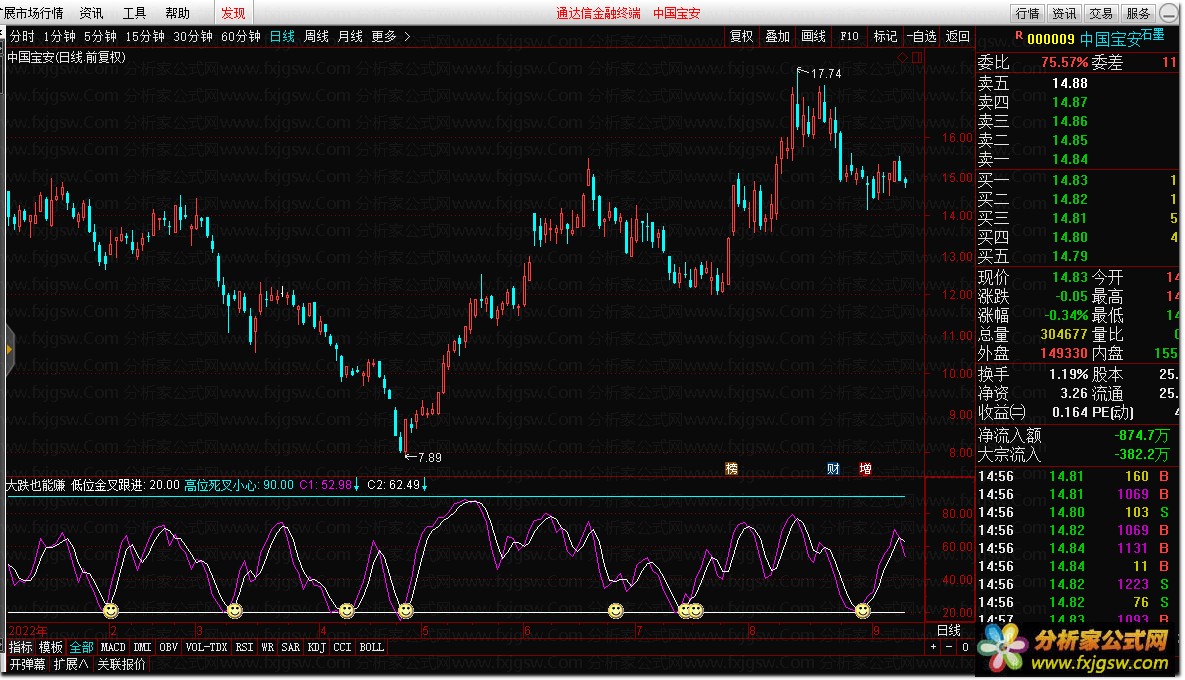The width and height of the screenshot is (1185, 680).
Task: Switch to 周线 weekly chart
Action: 316,36
